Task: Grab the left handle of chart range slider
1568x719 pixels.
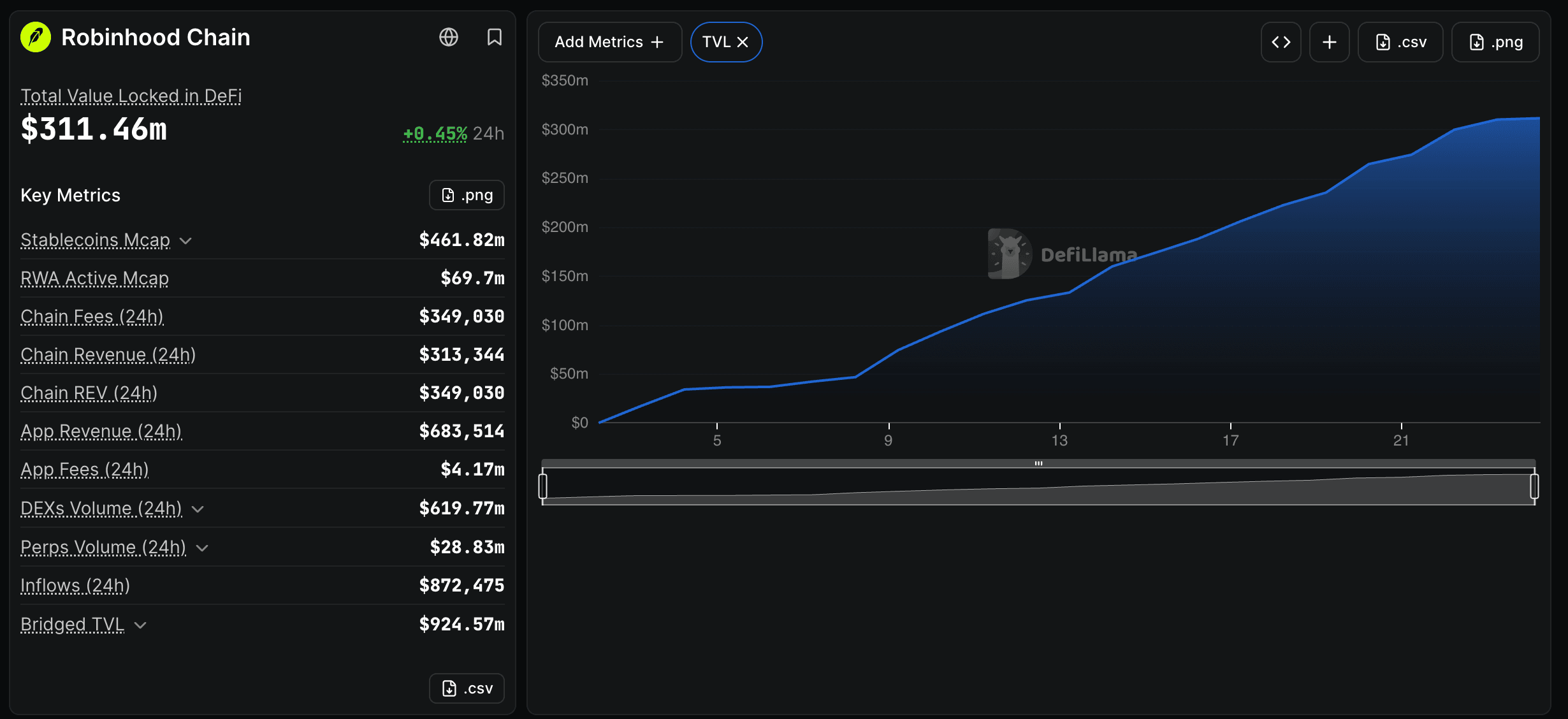Action: [543, 486]
